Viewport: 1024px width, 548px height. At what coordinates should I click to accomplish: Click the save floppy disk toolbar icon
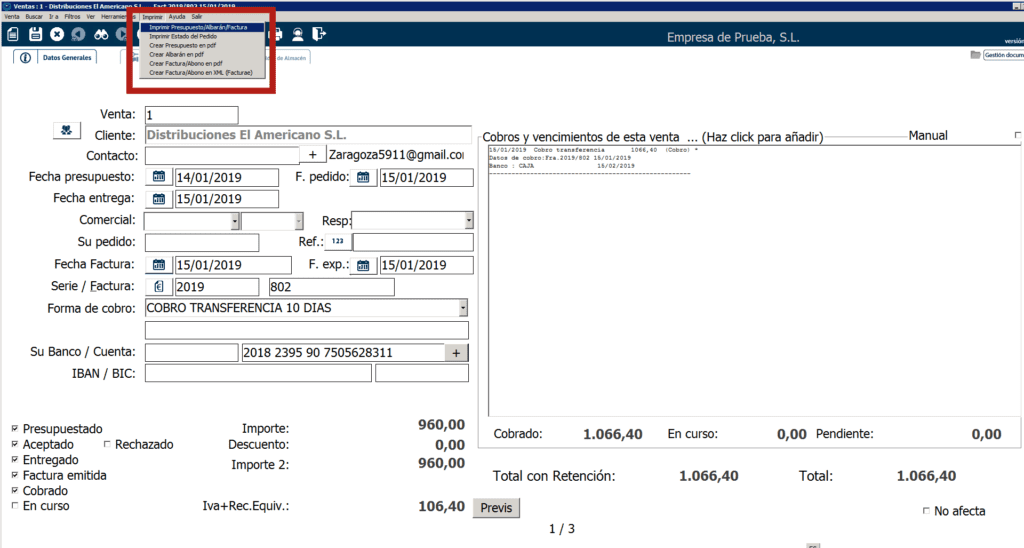[35, 34]
